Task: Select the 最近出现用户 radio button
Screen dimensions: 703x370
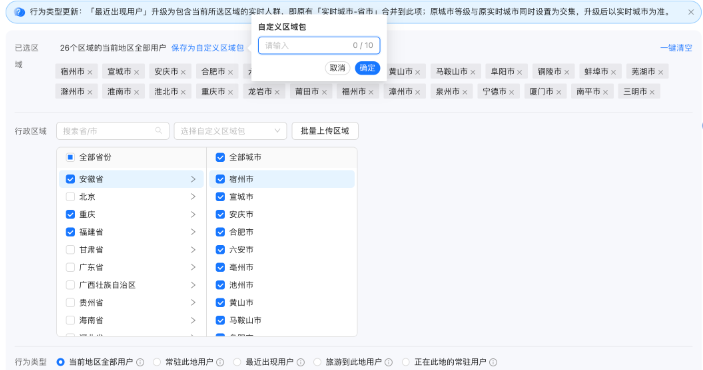Action: (x=237, y=362)
